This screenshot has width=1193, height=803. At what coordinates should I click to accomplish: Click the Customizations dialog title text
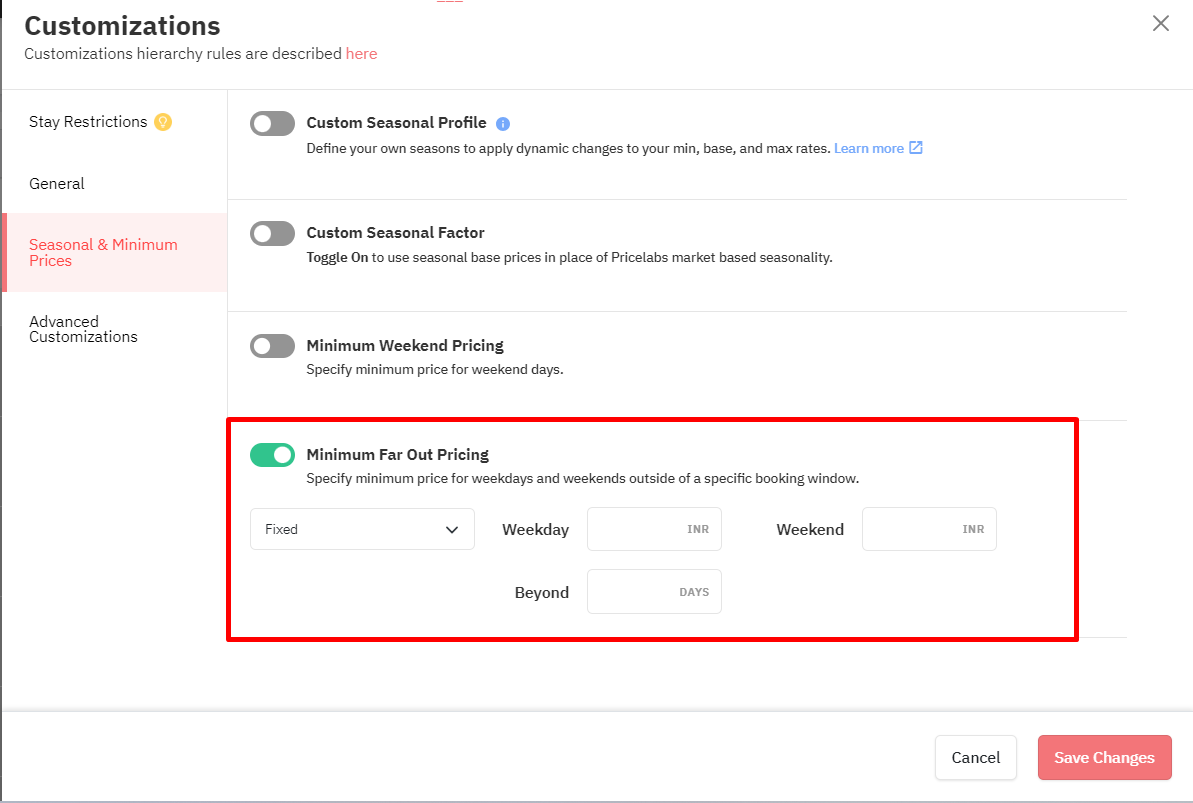122,26
